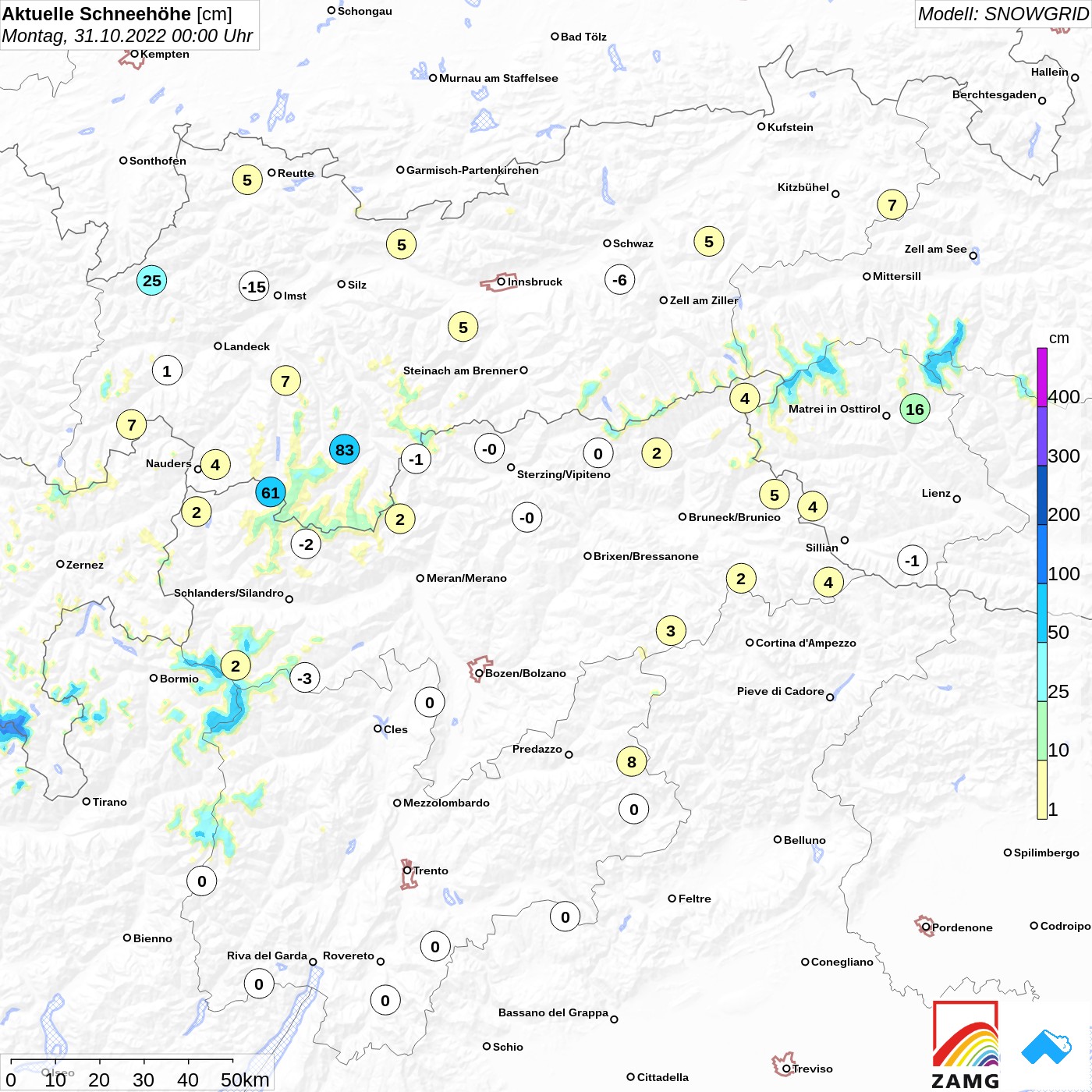Click the blue mountain logo beside ZAMG
1092x1092 pixels.
[x=1047, y=1047]
